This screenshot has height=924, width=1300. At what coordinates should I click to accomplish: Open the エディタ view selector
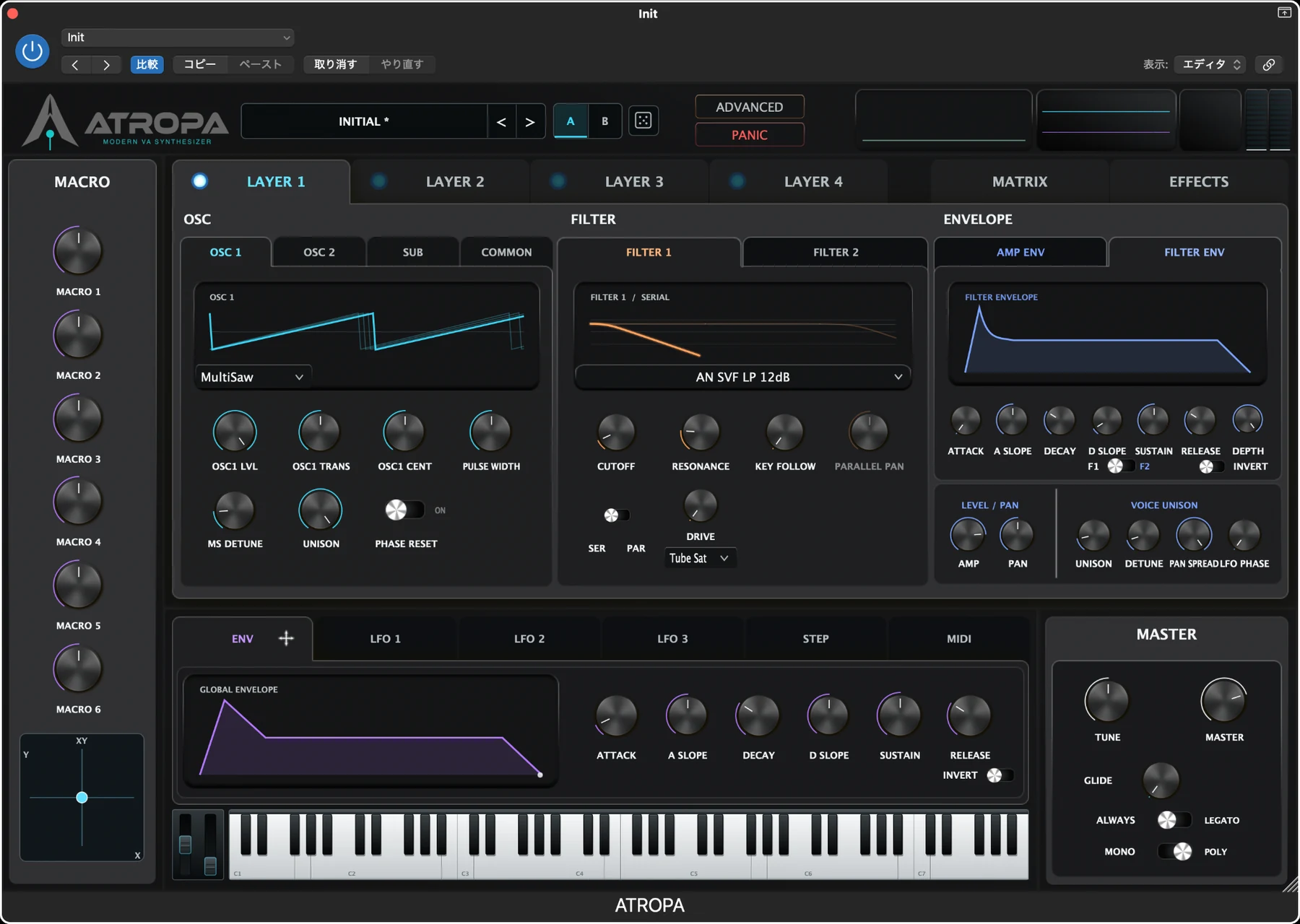point(1210,64)
